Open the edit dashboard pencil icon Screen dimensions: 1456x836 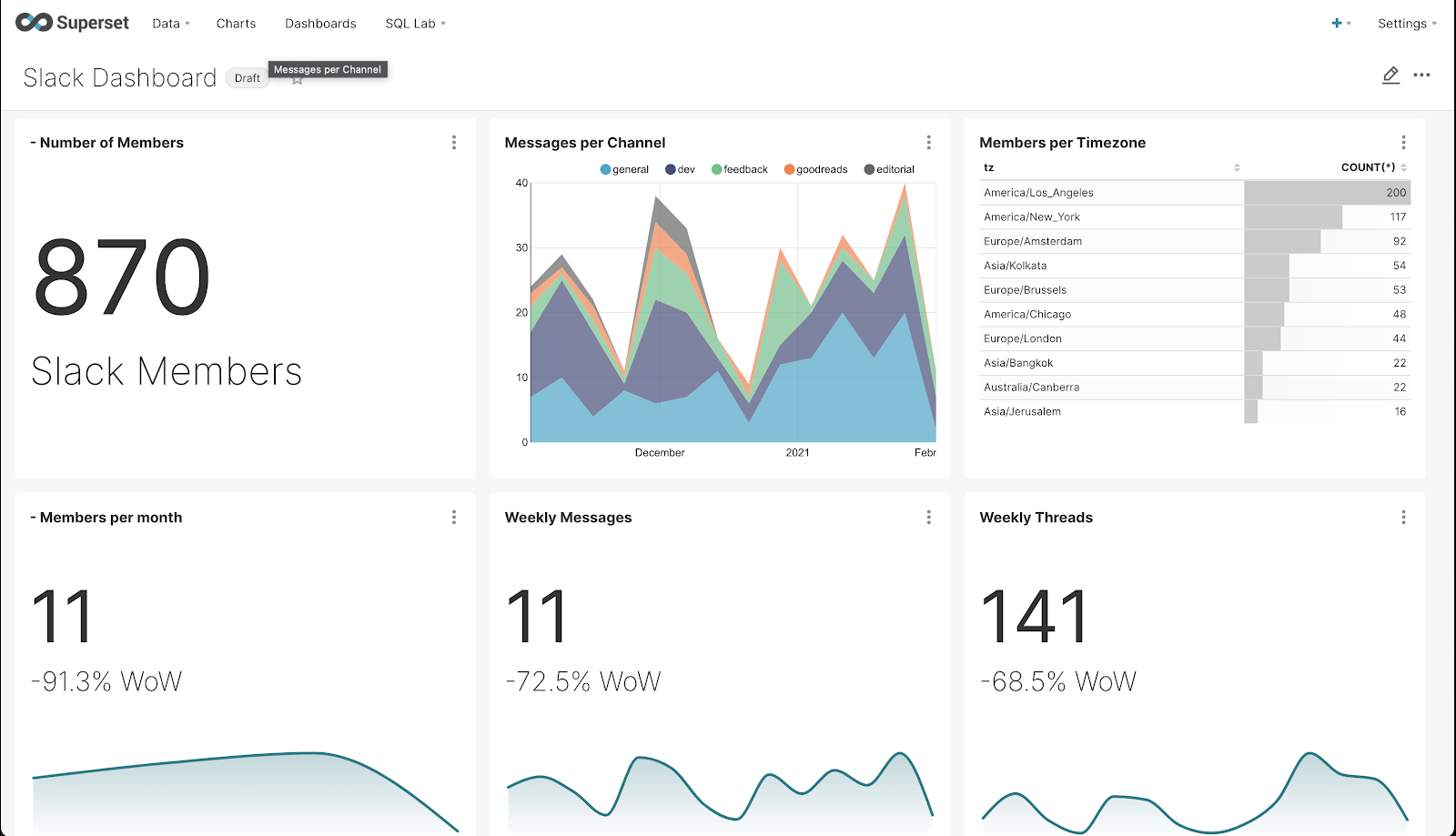pos(1390,76)
